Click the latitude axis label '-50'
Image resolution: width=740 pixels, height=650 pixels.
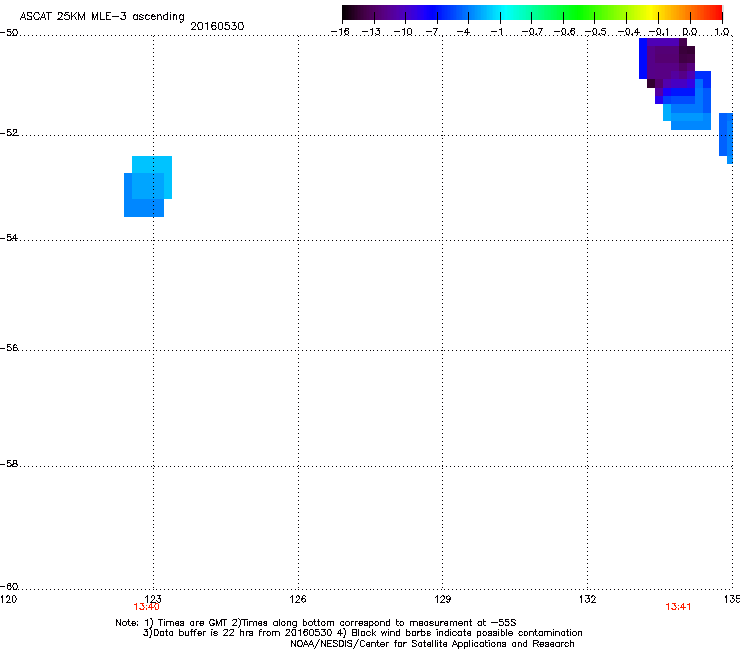(x=9, y=33)
